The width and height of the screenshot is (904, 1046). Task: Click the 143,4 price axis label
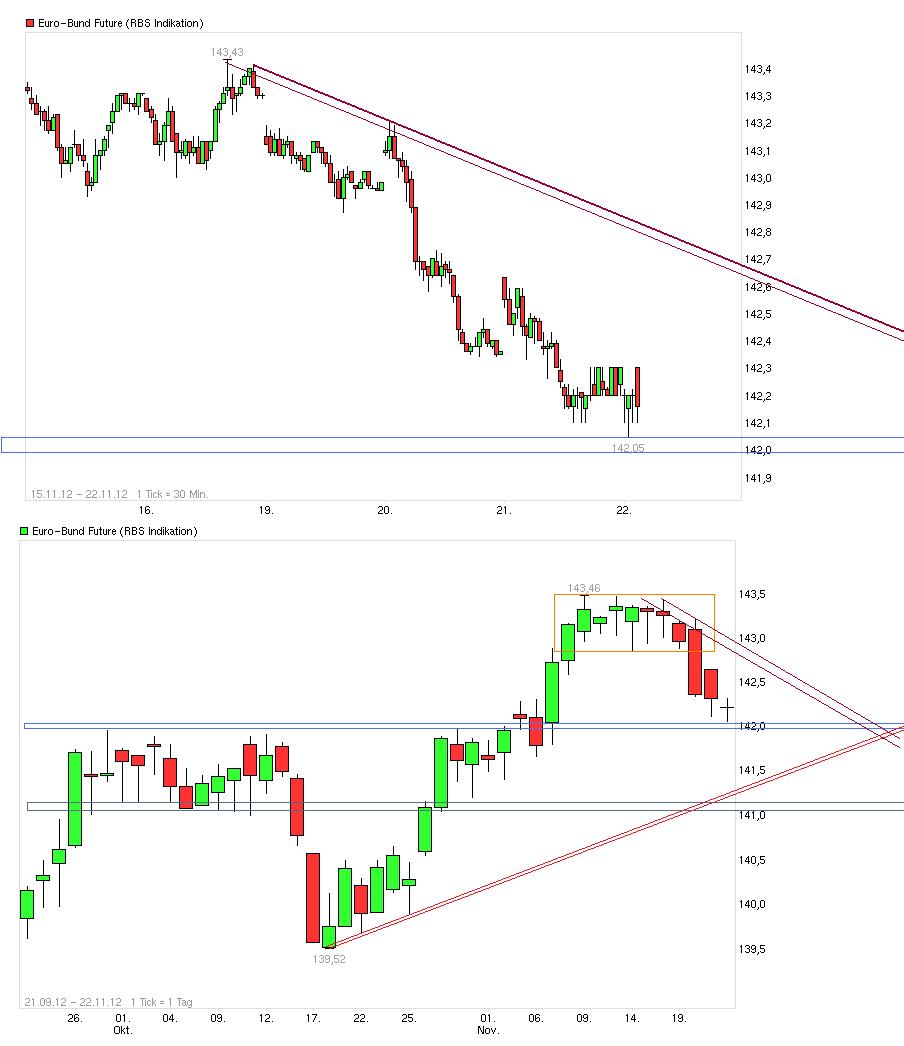758,69
